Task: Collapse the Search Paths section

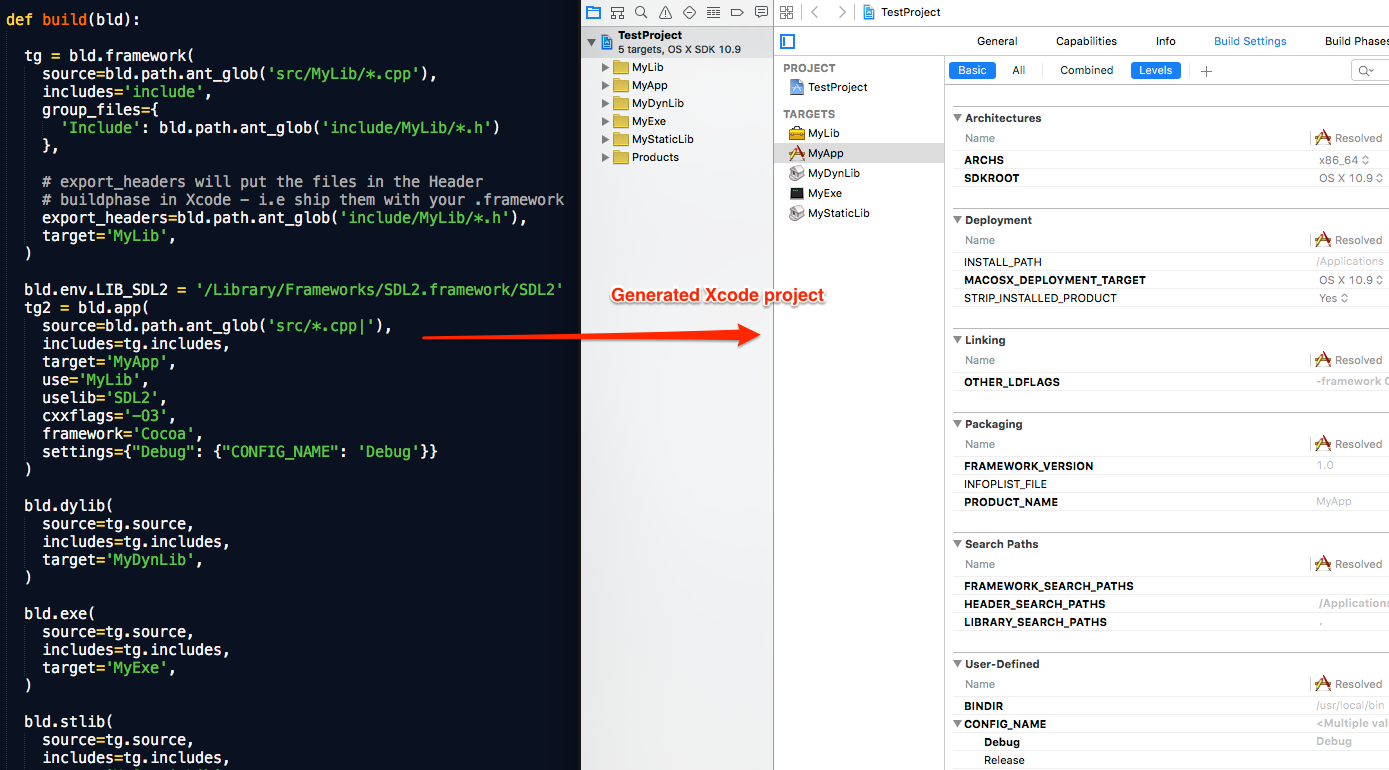Action: point(957,544)
